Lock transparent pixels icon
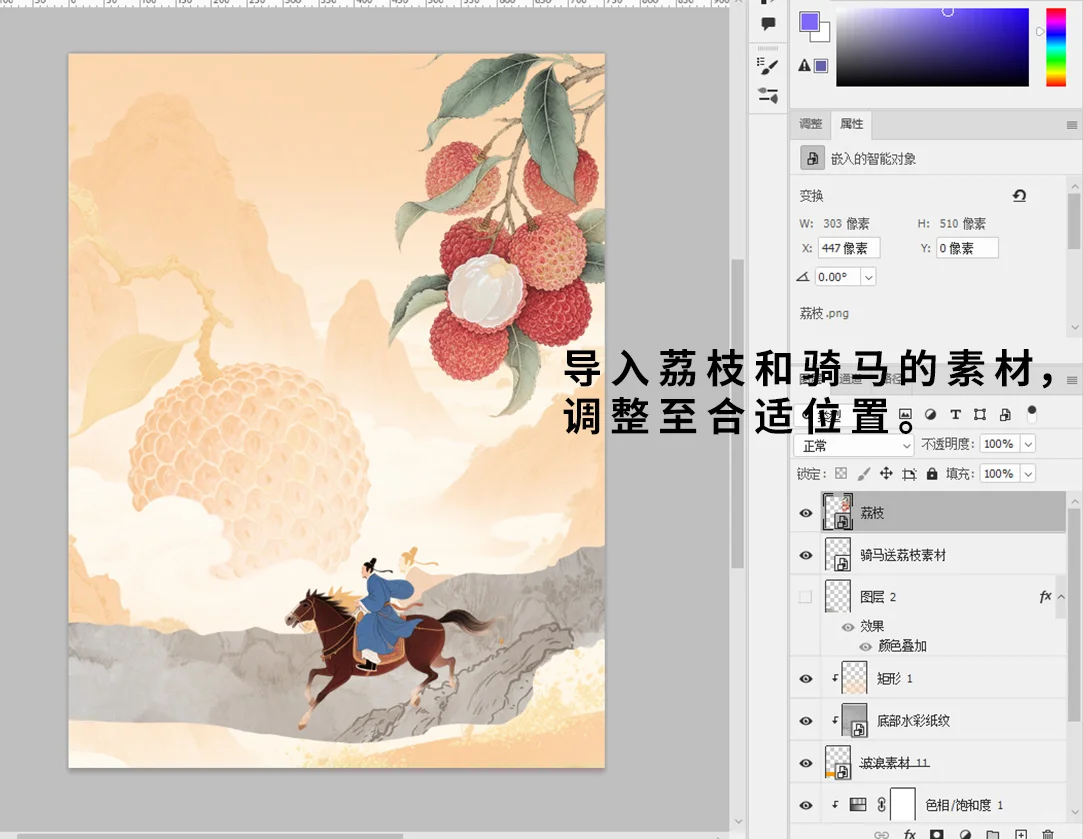 841,474
